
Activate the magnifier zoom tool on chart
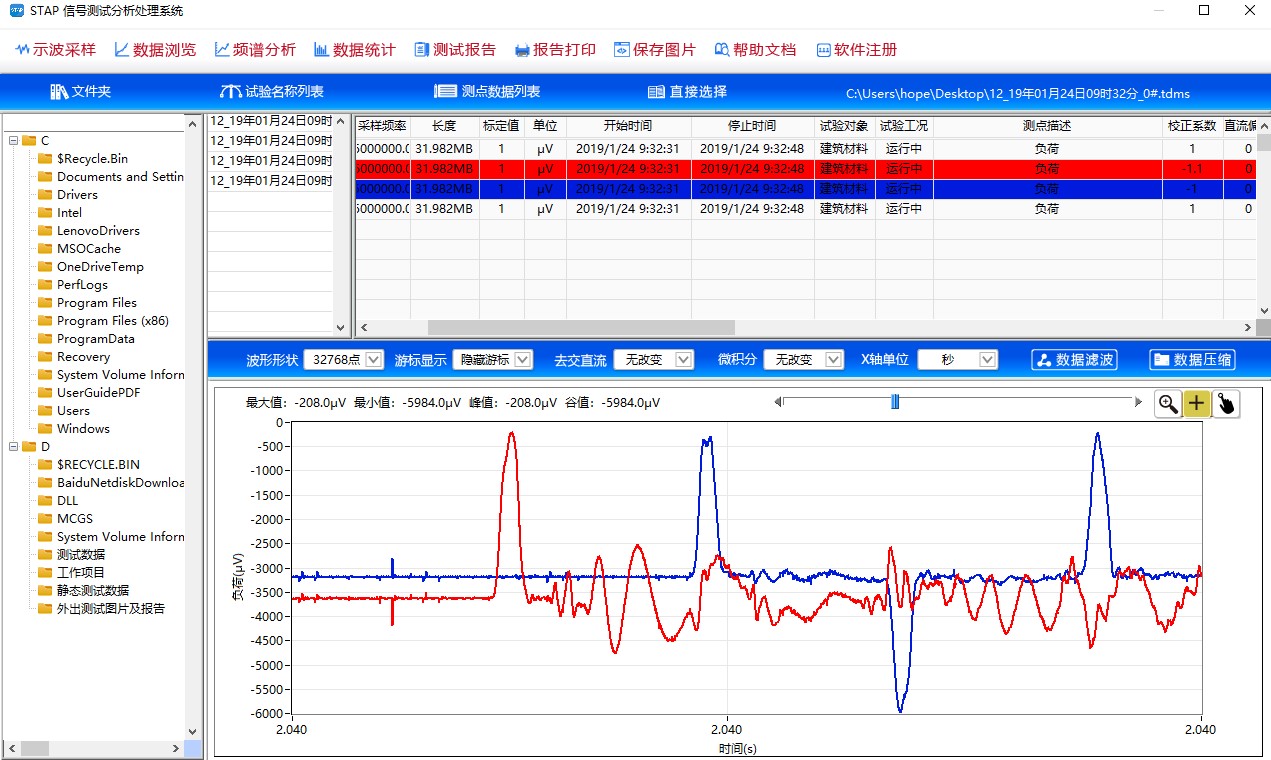coord(1168,403)
